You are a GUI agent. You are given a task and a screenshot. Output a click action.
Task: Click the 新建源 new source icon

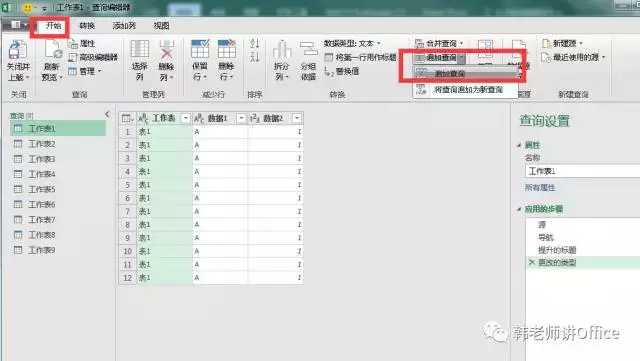click(547, 43)
